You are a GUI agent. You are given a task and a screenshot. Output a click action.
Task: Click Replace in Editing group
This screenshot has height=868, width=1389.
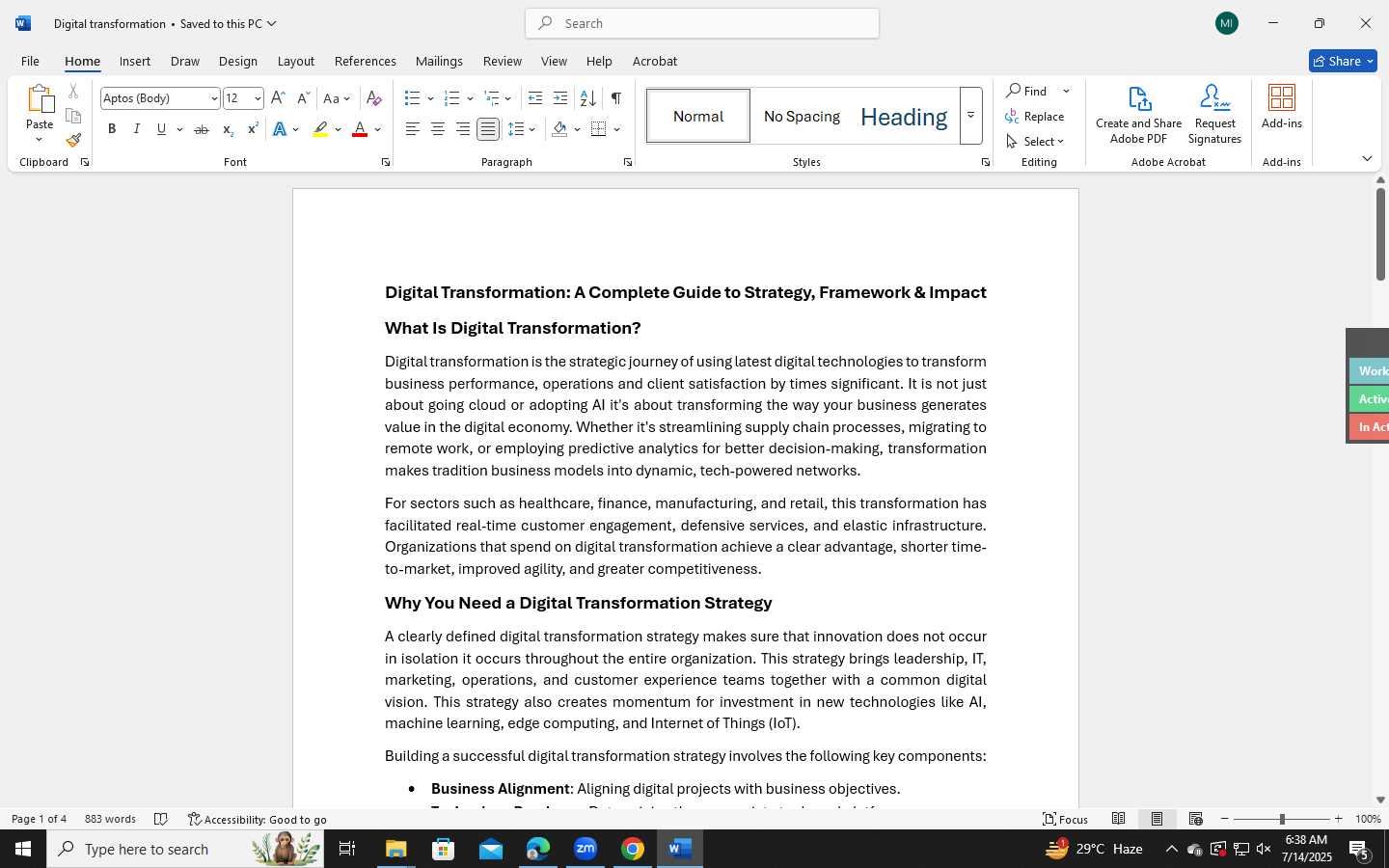[x=1035, y=116]
